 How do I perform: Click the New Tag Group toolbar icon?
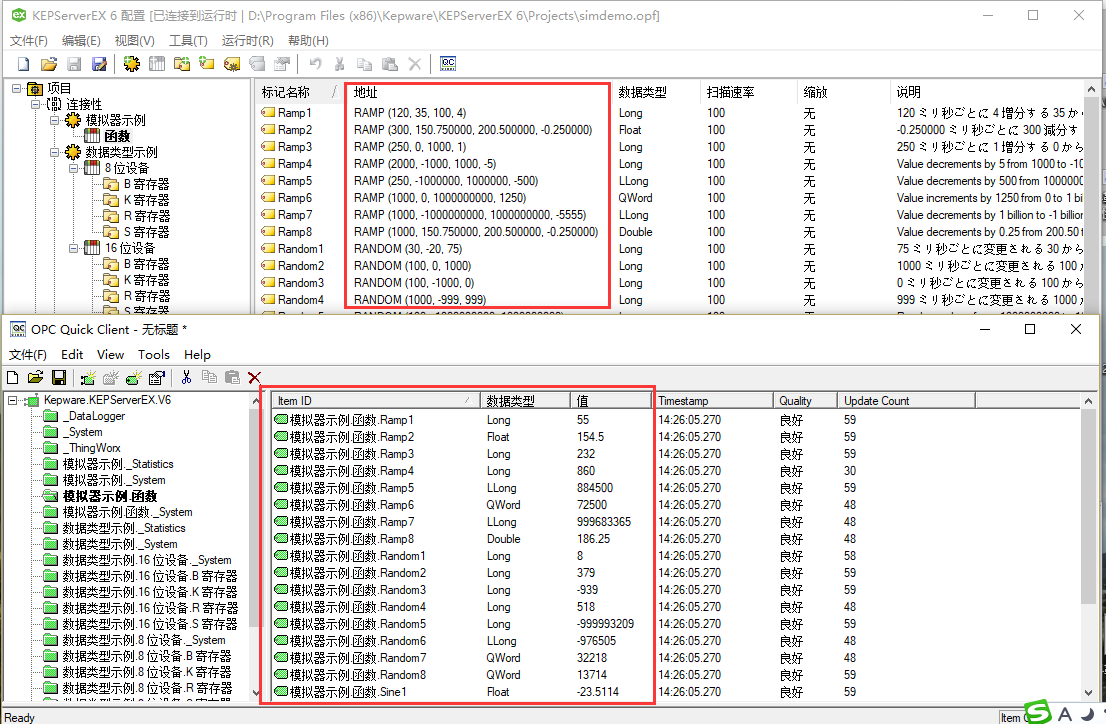(181, 63)
